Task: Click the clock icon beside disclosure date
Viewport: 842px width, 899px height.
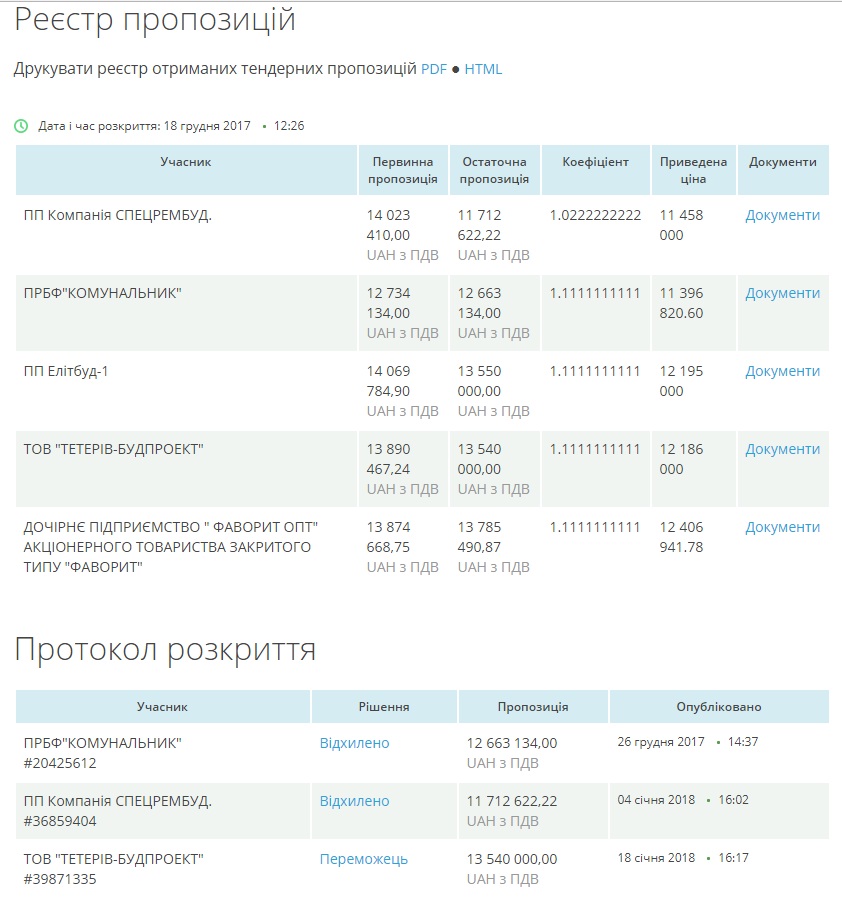Action: coord(22,126)
